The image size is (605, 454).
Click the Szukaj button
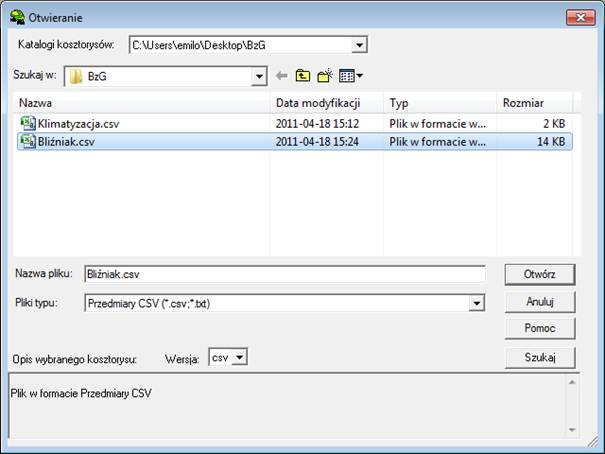(539, 356)
